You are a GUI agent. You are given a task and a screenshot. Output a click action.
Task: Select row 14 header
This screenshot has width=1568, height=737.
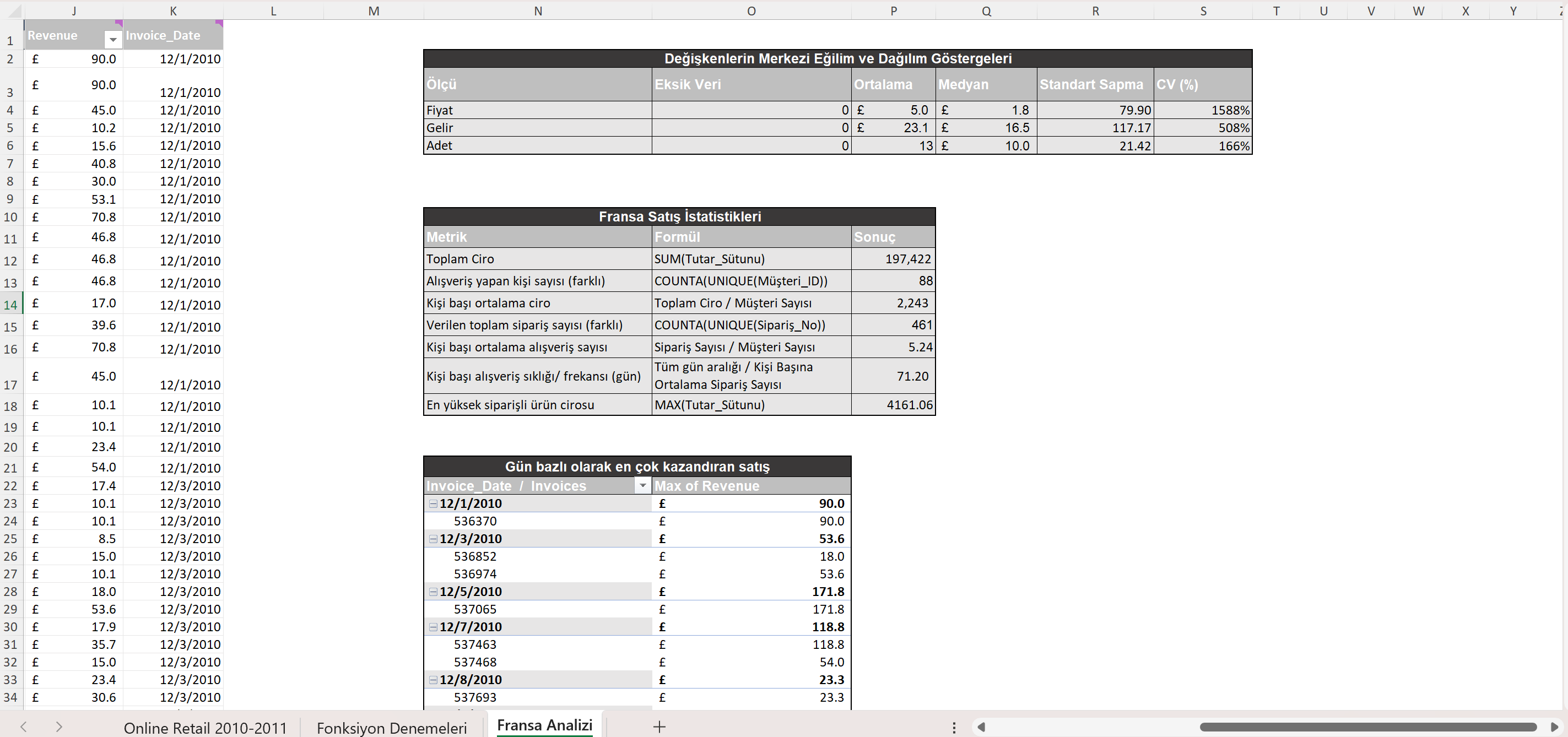[x=11, y=304]
